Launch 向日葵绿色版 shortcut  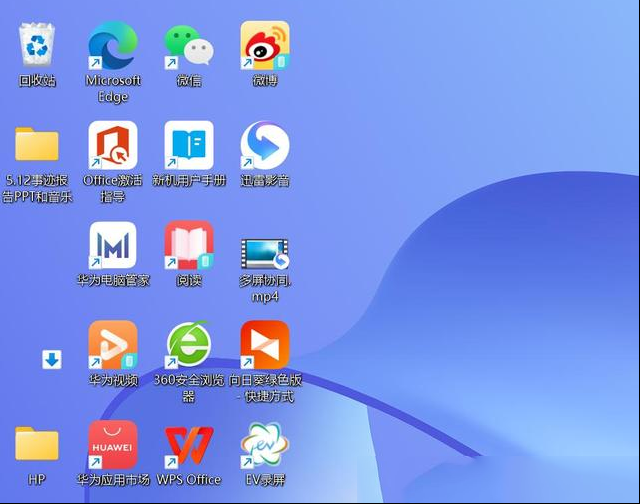click(x=265, y=345)
